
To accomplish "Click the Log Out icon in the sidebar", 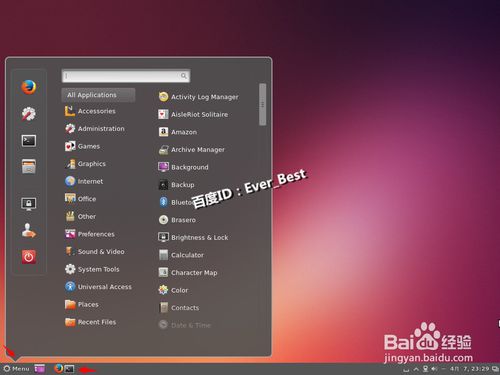I will tap(29, 230).
